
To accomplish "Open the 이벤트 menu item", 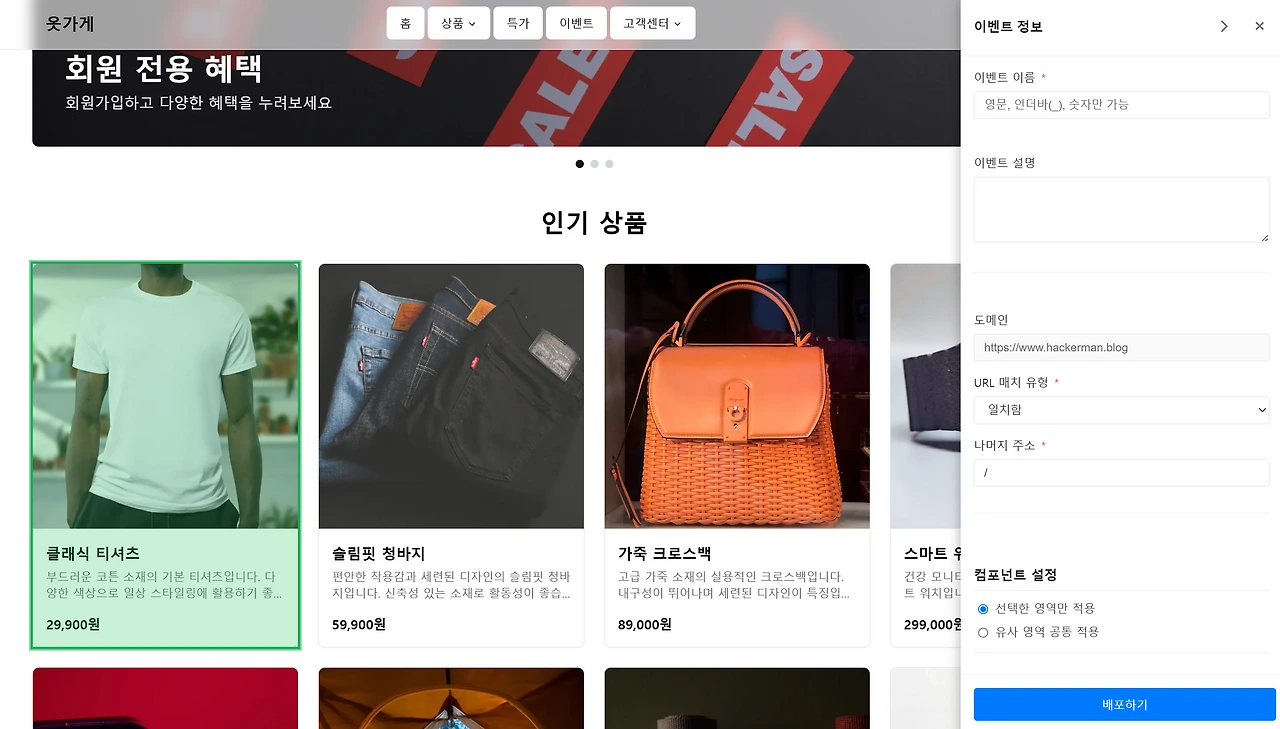I will pos(576,23).
